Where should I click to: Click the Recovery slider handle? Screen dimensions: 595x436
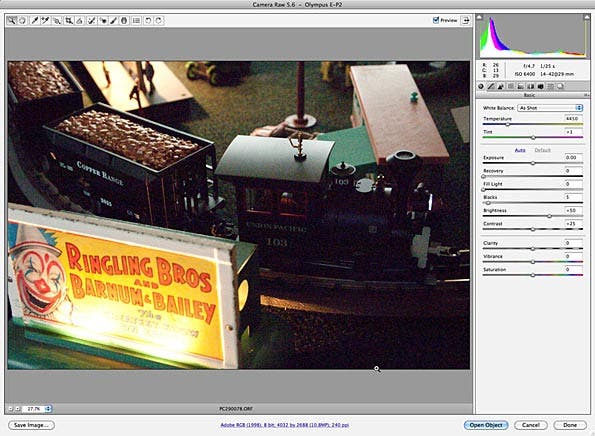[x=483, y=176]
